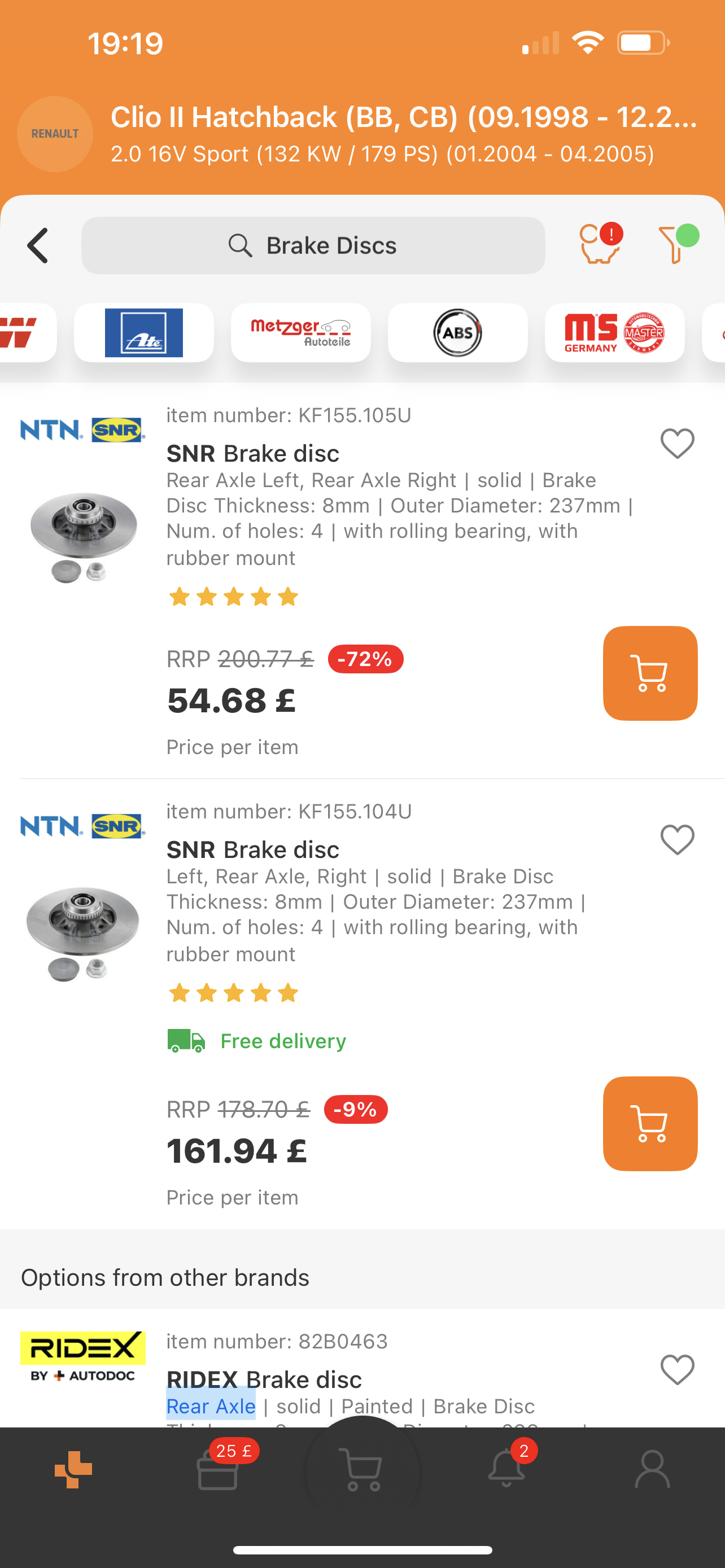Favorite the SNR KF155.105U brake disc
The image size is (725, 1568).
(677, 443)
